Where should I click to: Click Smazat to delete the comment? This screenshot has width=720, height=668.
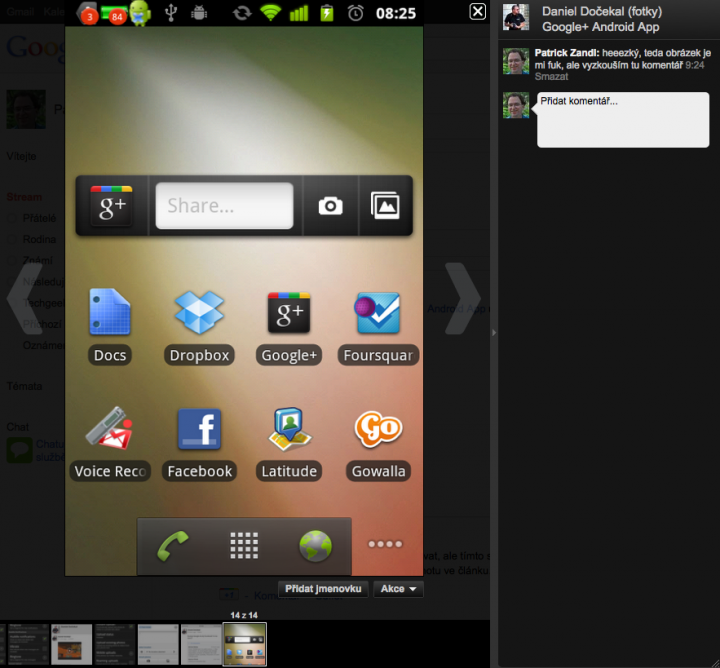point(551,77)
